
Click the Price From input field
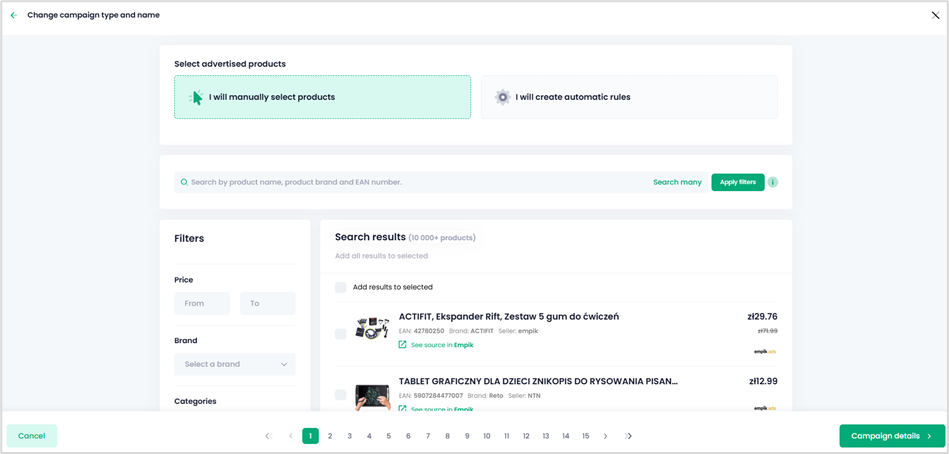(x=202, y=303)
